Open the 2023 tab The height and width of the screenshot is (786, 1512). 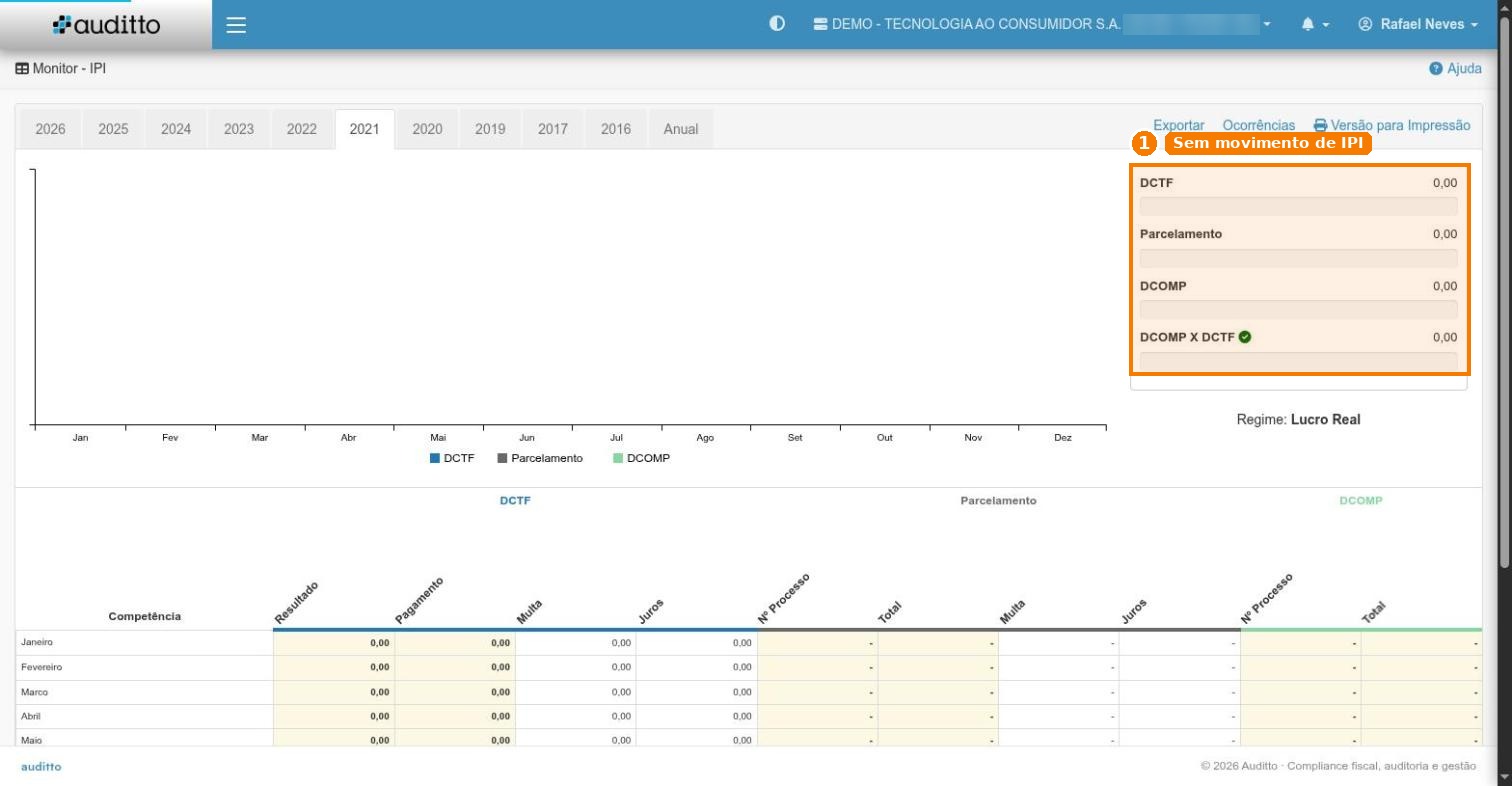coord(239,129)
